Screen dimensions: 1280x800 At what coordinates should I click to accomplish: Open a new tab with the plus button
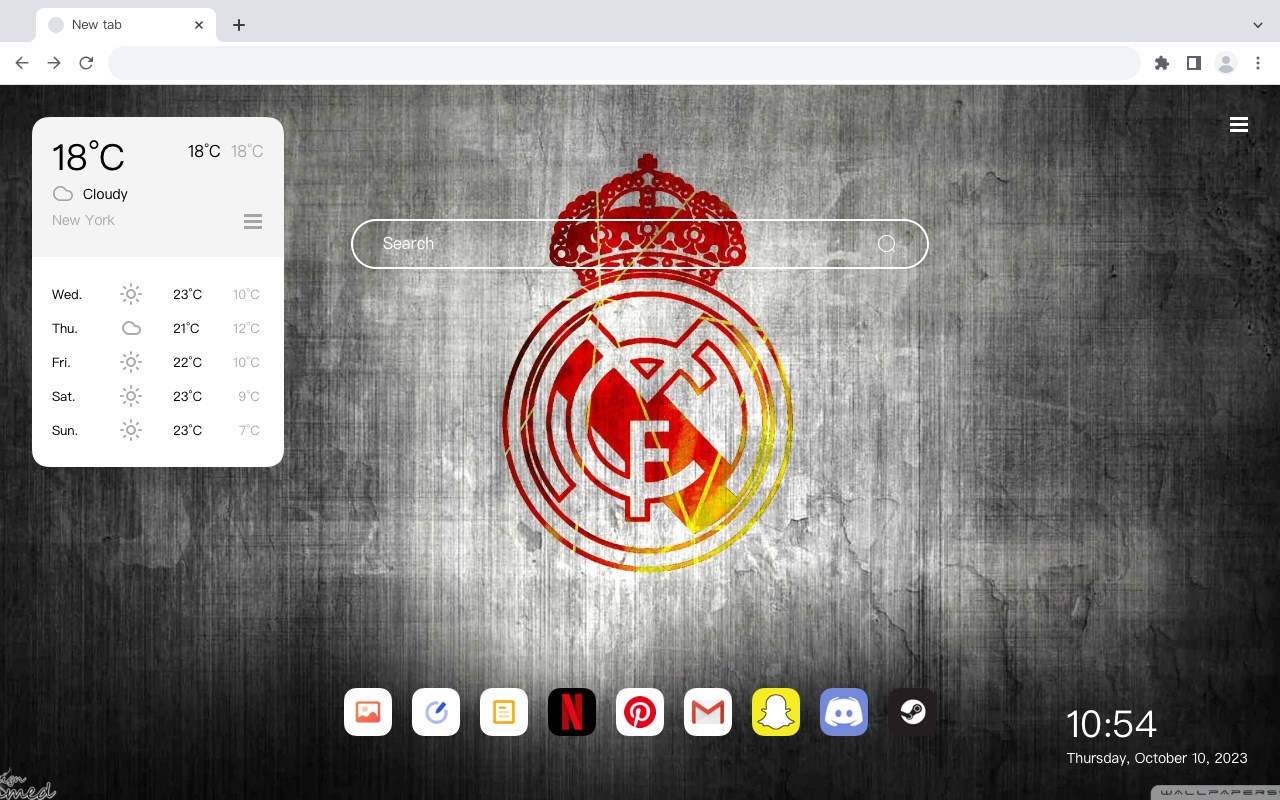[x=238, y=25]
